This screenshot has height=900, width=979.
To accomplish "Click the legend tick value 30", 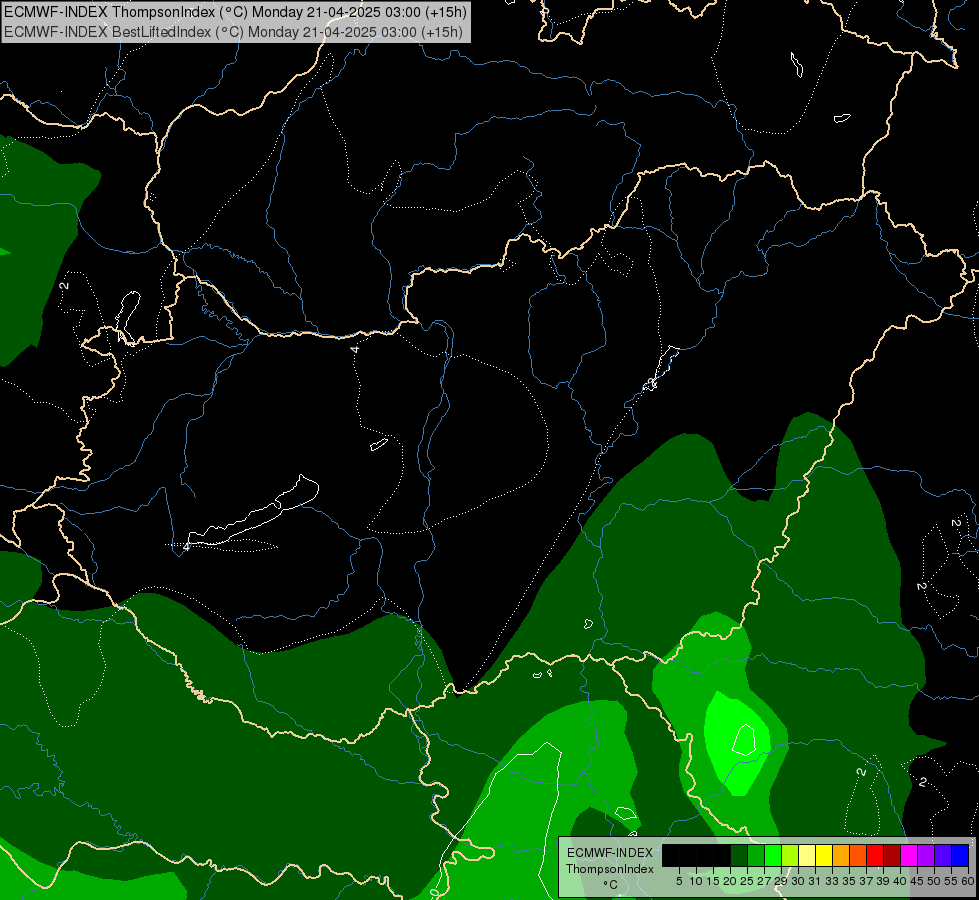I will coord(798,881).
